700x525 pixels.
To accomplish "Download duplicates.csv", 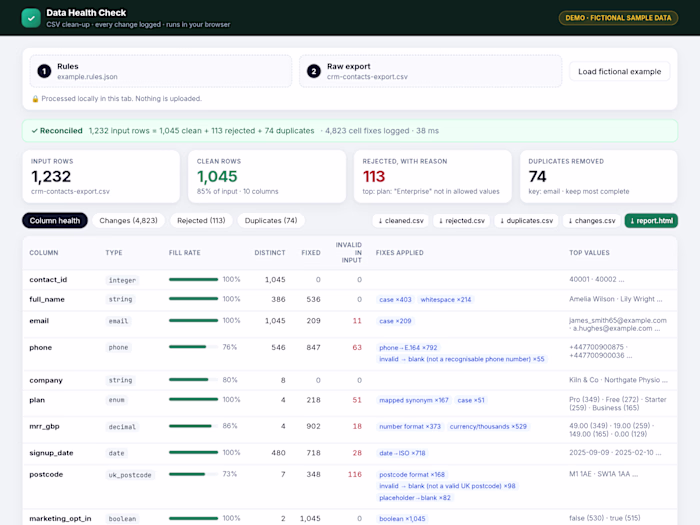I will (526, 221).
